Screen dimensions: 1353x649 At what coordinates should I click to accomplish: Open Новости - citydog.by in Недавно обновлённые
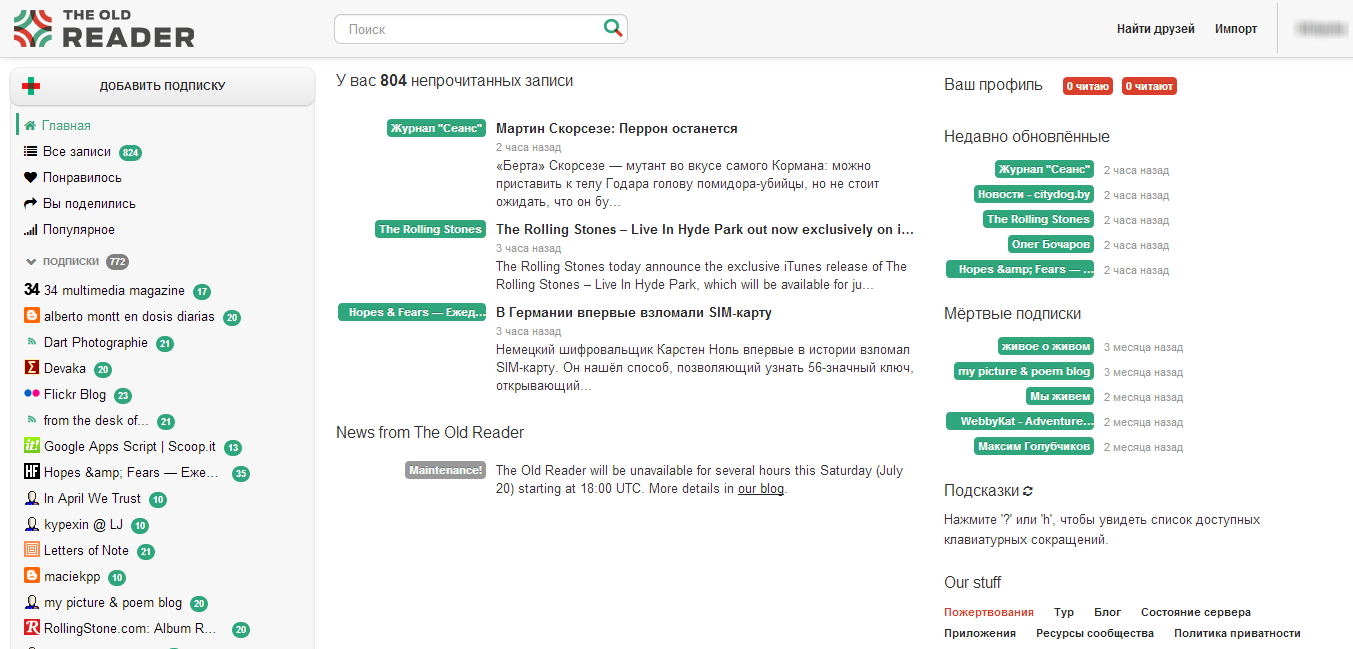(x=1034, y=194)
